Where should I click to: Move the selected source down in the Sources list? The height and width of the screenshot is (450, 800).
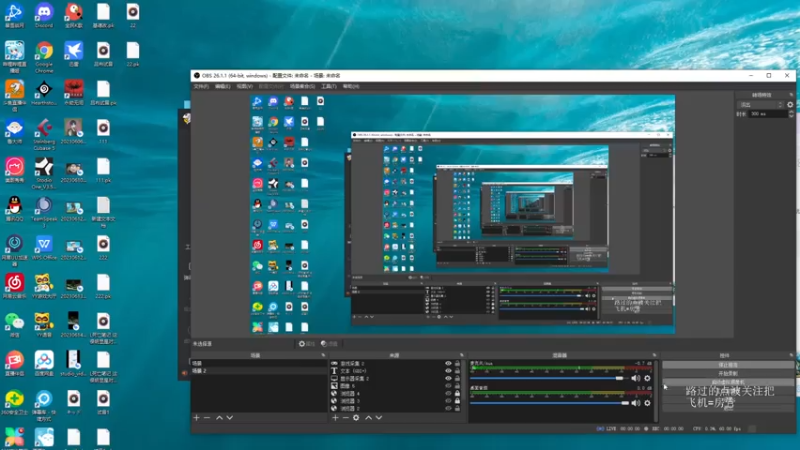[379, 417]
